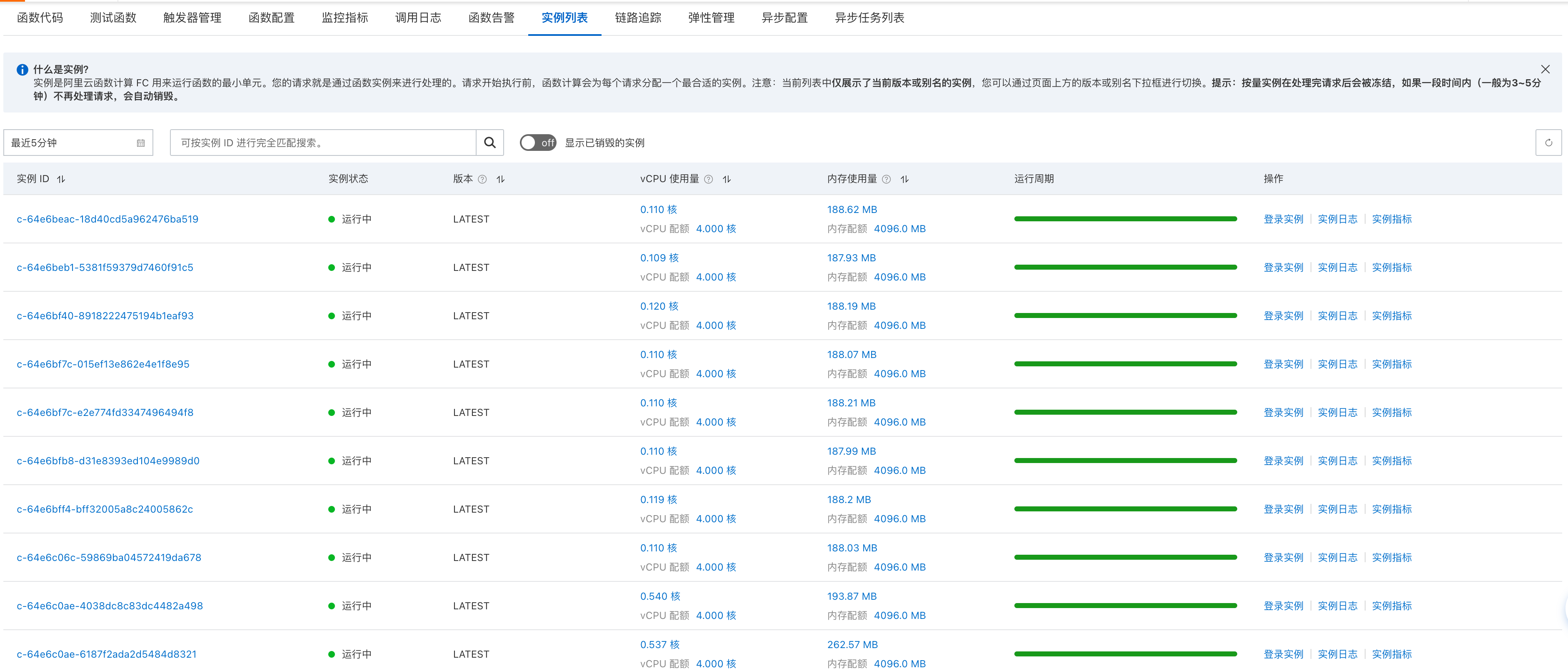
Task: Open instance c-64e6bfb8-d31e8393ed104e9989d0
Action: [x=108, y=461]
